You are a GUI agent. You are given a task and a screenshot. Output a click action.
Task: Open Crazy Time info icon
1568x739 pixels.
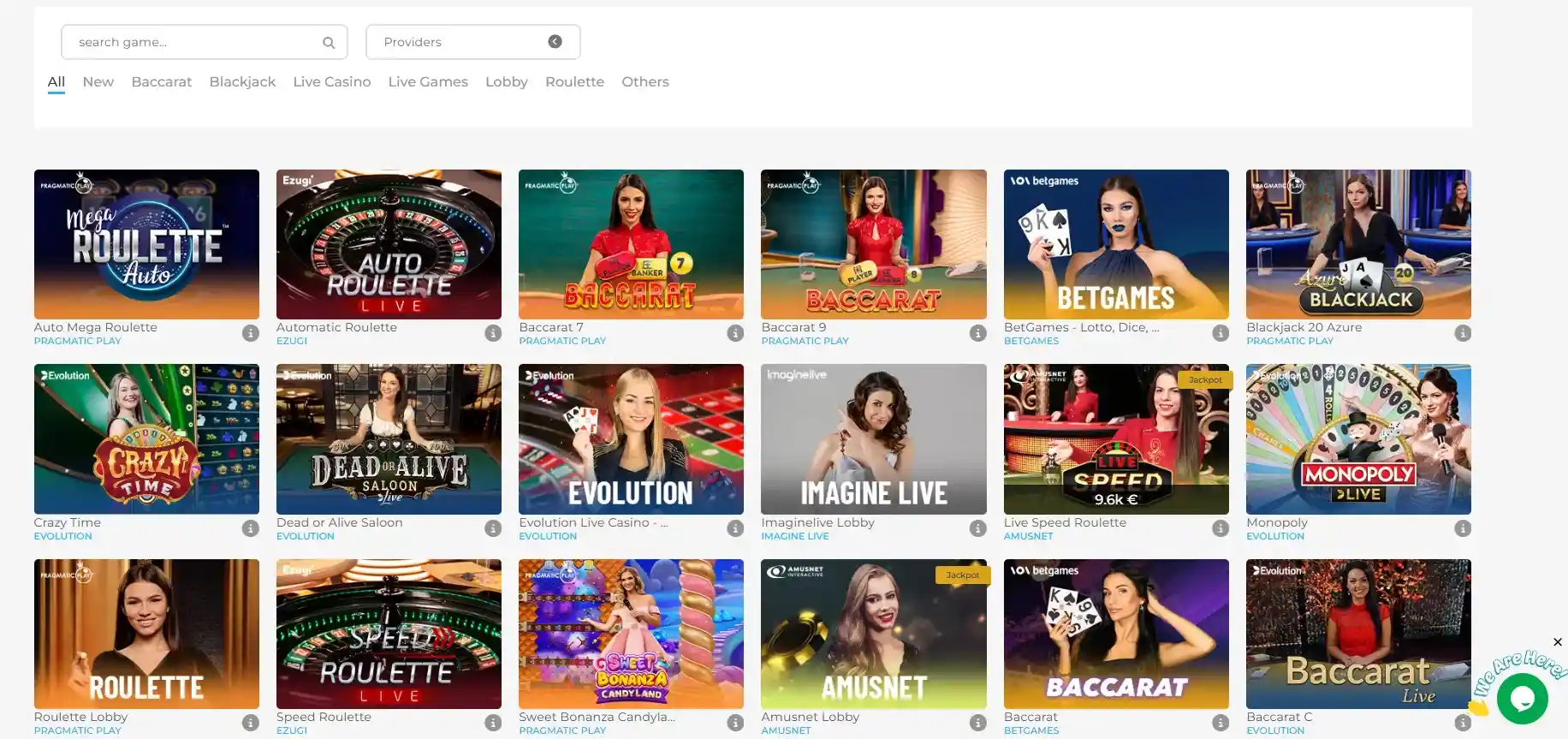(251, 528)
